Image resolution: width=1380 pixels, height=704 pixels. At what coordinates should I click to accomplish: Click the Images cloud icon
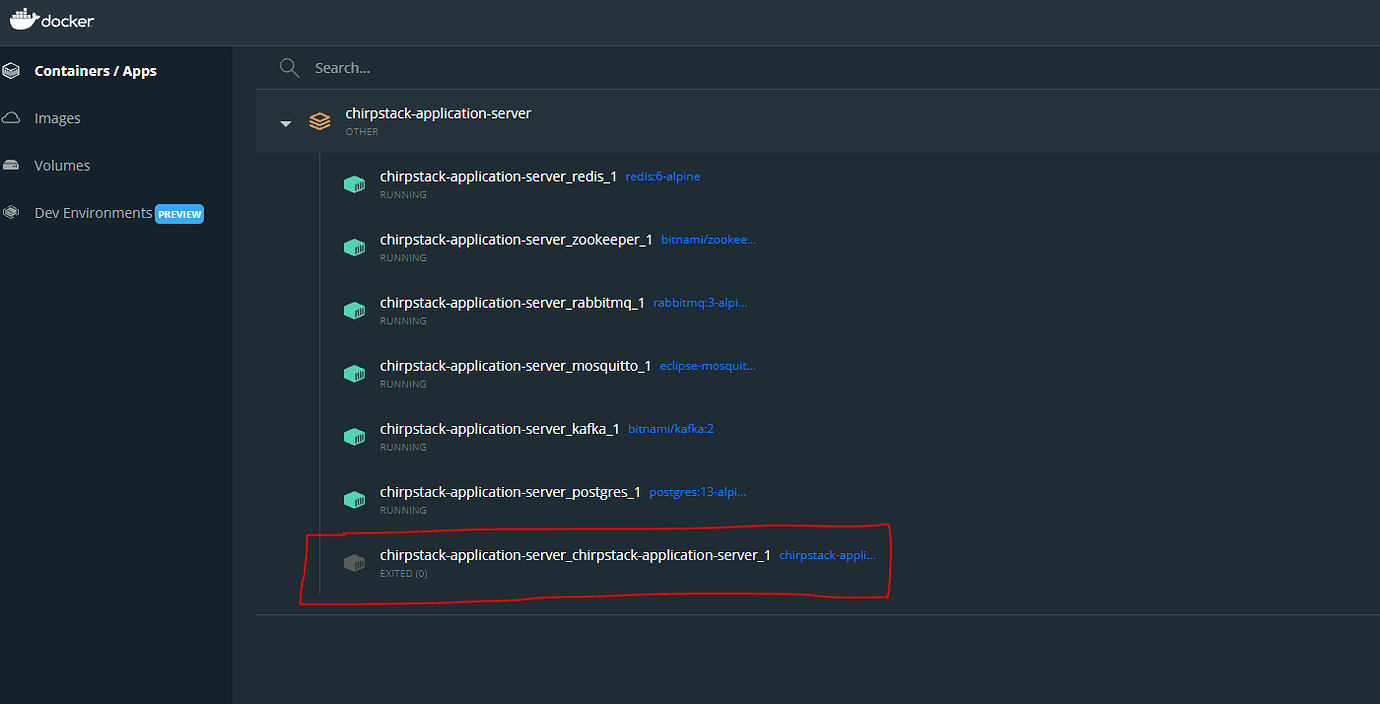tap(12, 118)
